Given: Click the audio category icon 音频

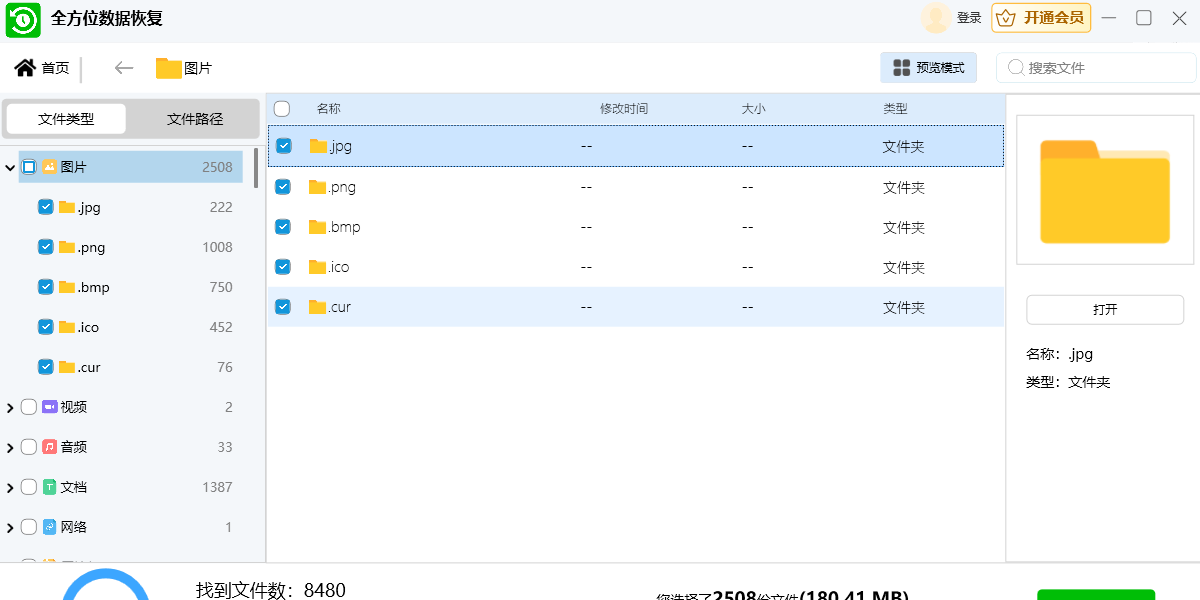Looking at the screenshot, I should [49, 447].
